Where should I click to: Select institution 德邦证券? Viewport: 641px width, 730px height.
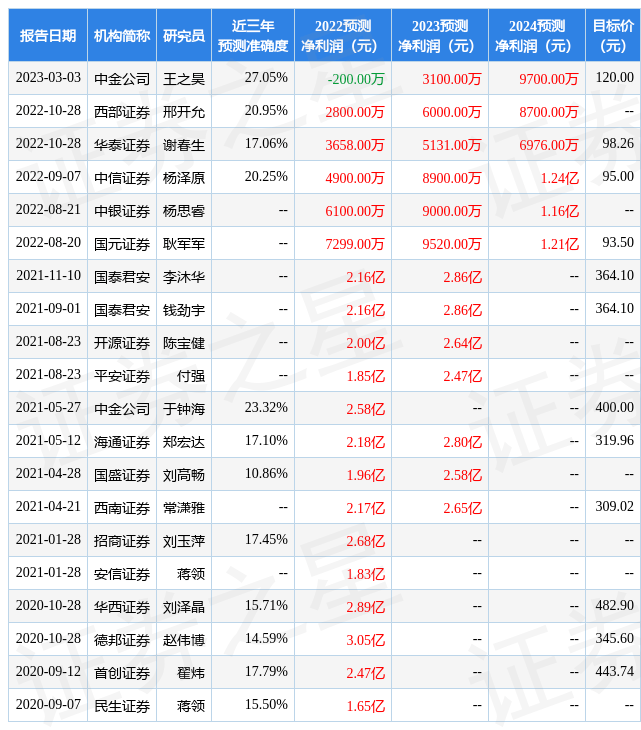click(122, 641)
